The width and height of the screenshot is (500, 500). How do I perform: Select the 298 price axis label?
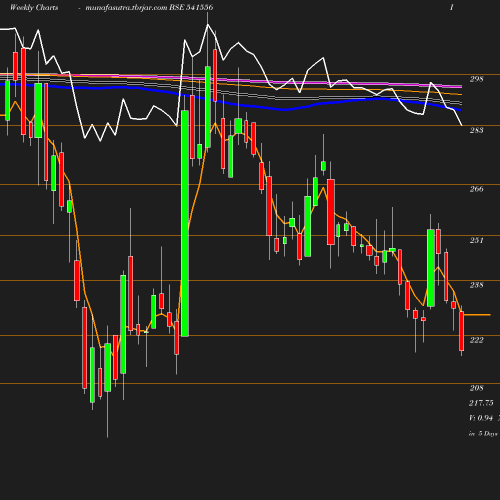[x=476, y=79]
